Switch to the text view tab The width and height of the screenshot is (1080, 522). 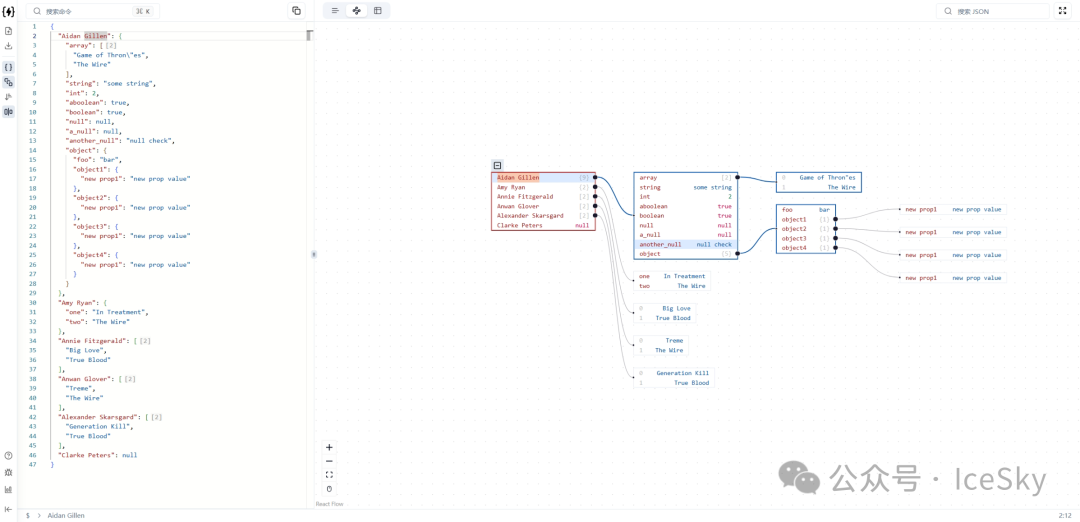coord(335,11)
